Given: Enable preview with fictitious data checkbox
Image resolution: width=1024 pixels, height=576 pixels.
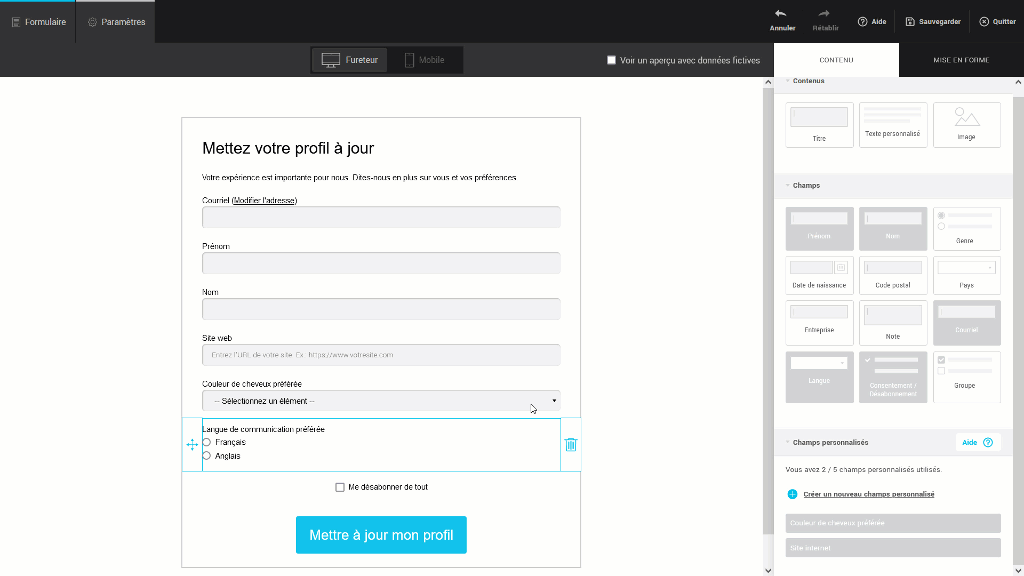Looking at the screenshot, I should (612, 60).
